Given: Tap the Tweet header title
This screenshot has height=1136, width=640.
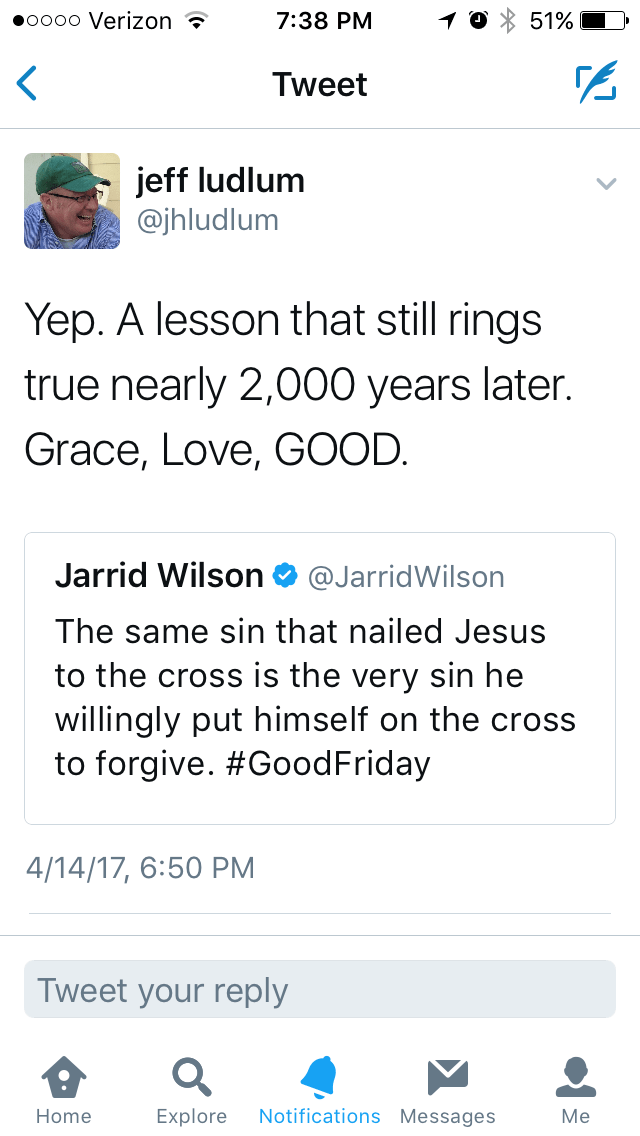Looking at the screenshot, I should click(320, 84).
